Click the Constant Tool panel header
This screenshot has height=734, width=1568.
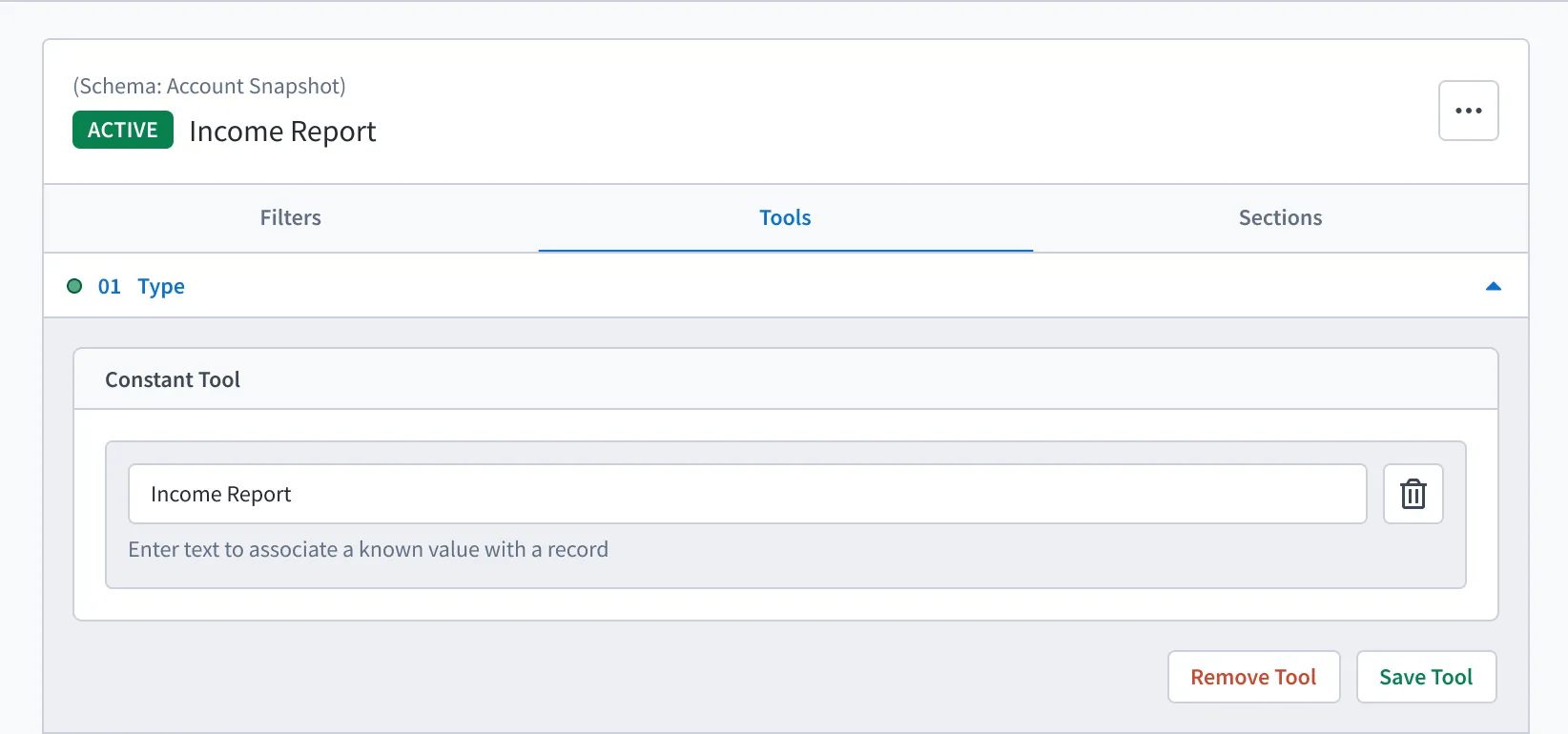point(785,379)
